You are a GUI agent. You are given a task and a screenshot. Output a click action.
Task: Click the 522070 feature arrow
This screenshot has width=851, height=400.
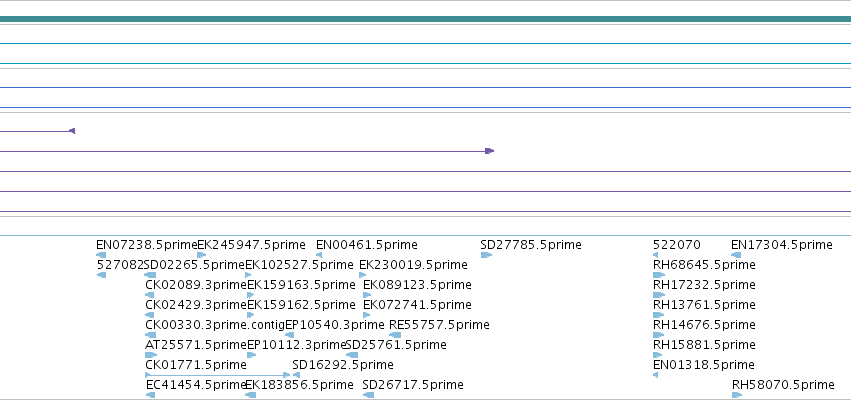coord(655,255)
